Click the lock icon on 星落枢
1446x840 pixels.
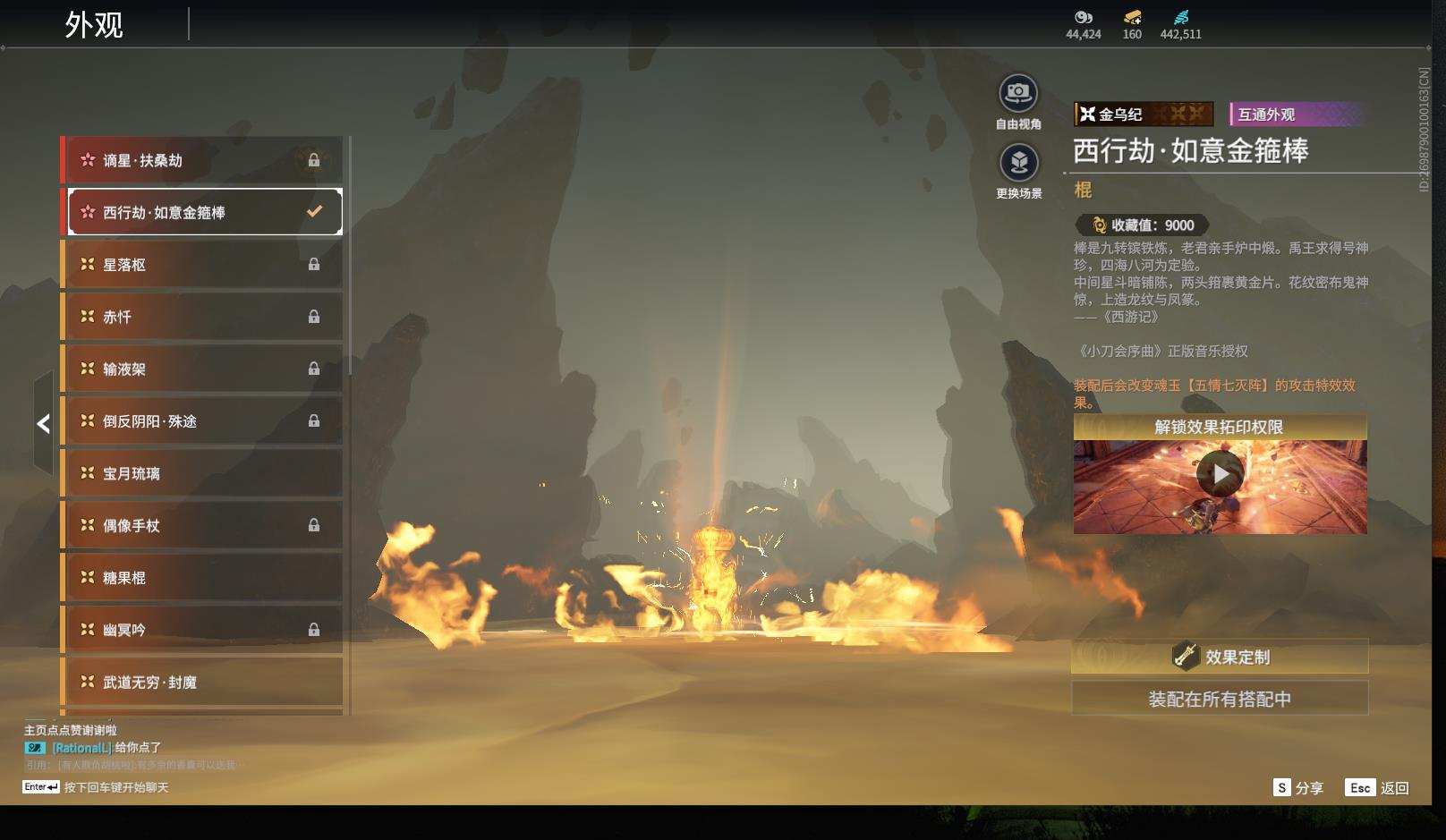[314, 264]
